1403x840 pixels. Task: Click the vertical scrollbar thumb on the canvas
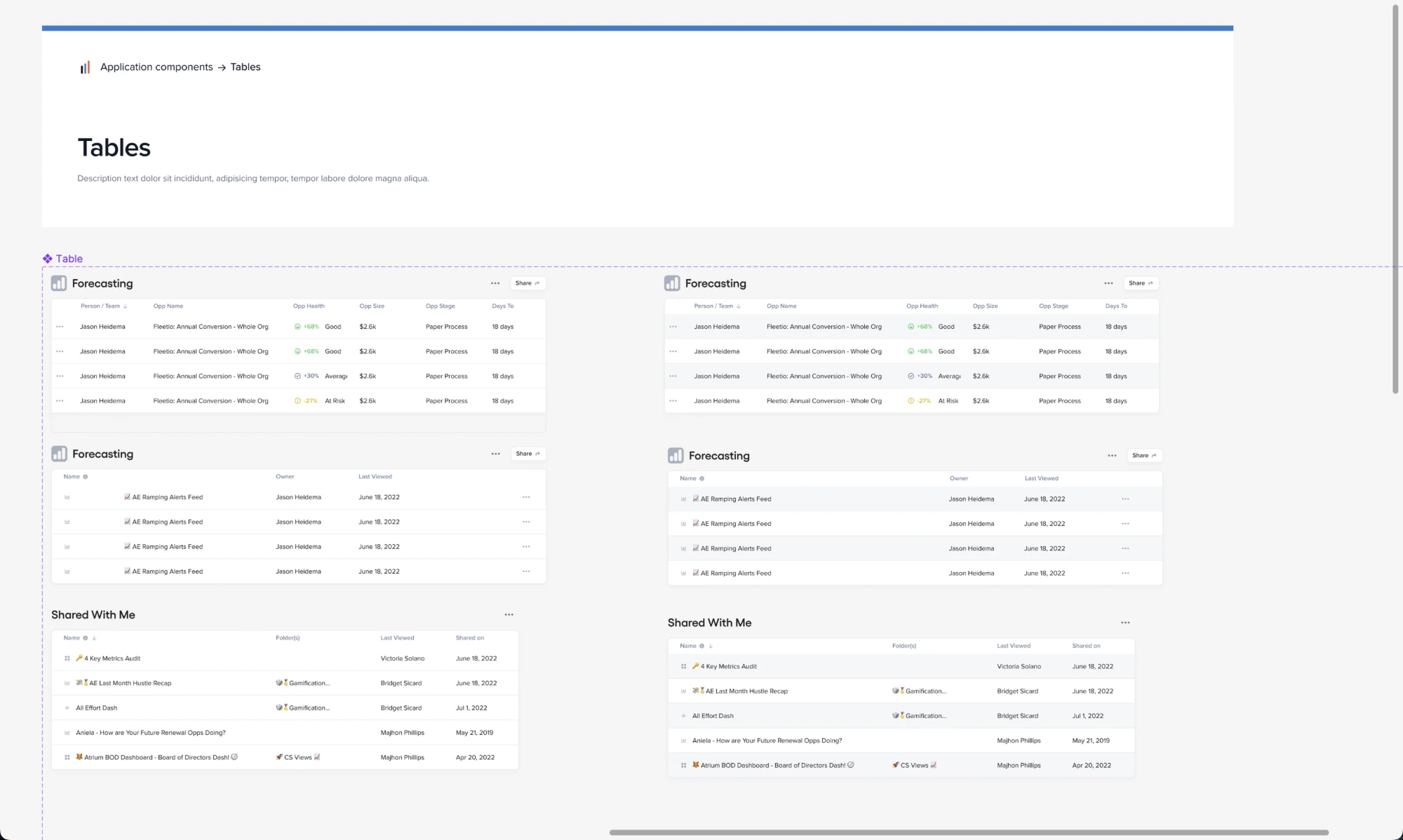pos(1395,198)
